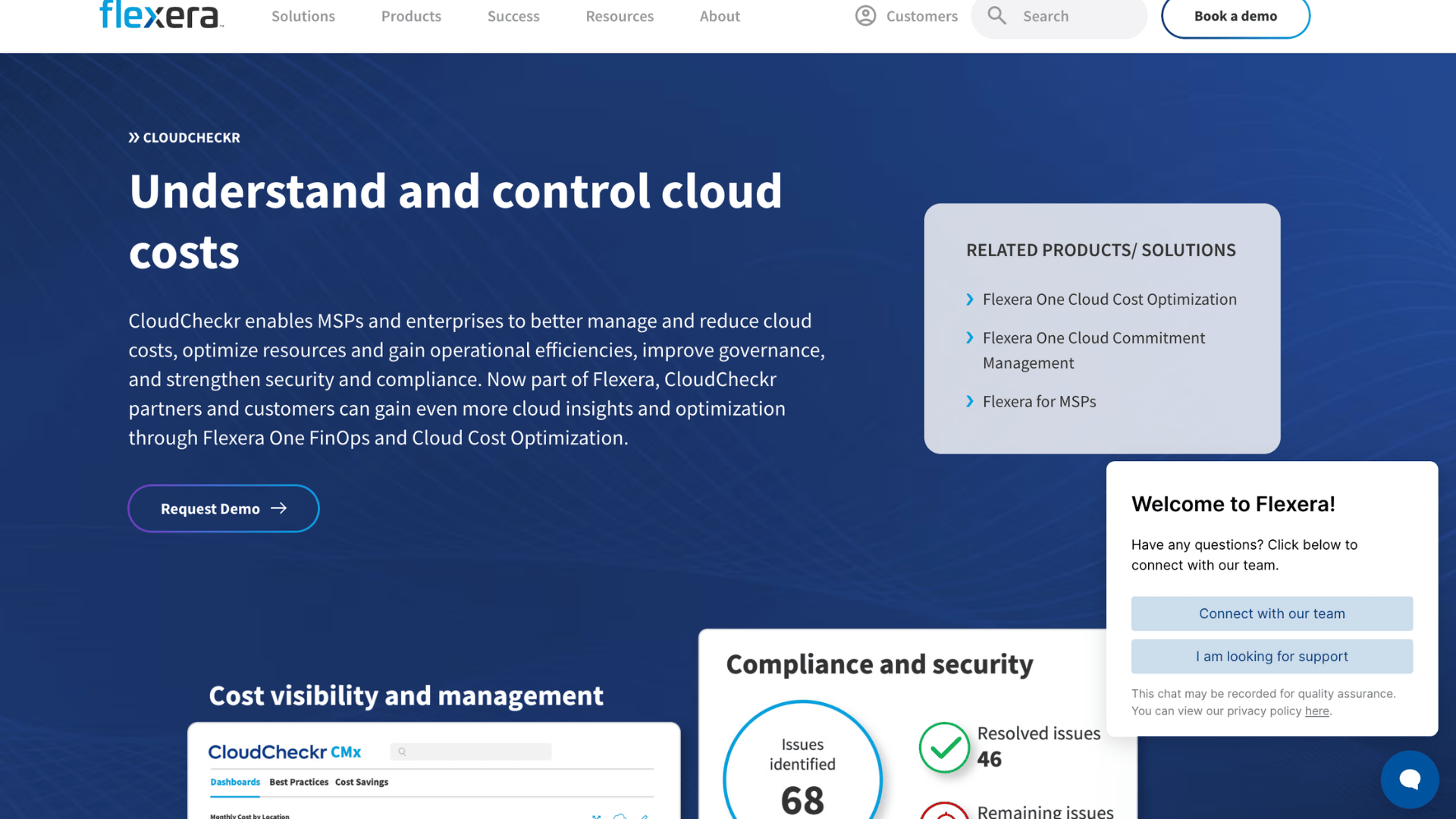Click the pencil icon in the CloudCheckr dashboard
Image resolution: width=1456 pixels, height=819 pixels.
(645, 817)
